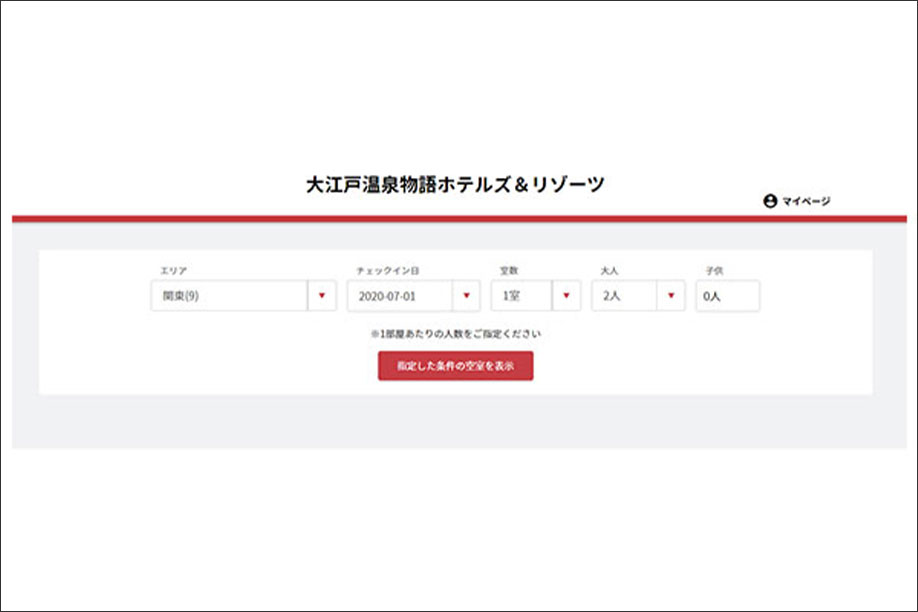Click the 2人 adults field
Screen dimensions: 918x612
[624, 296]
